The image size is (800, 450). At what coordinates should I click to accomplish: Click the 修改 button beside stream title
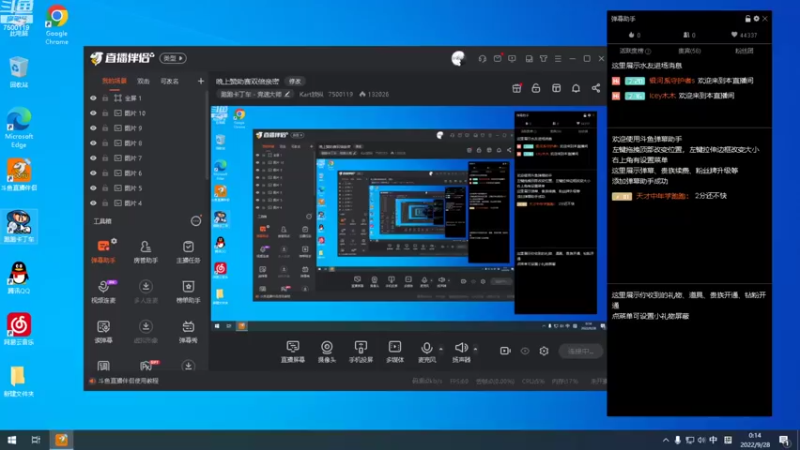point(295,81)
